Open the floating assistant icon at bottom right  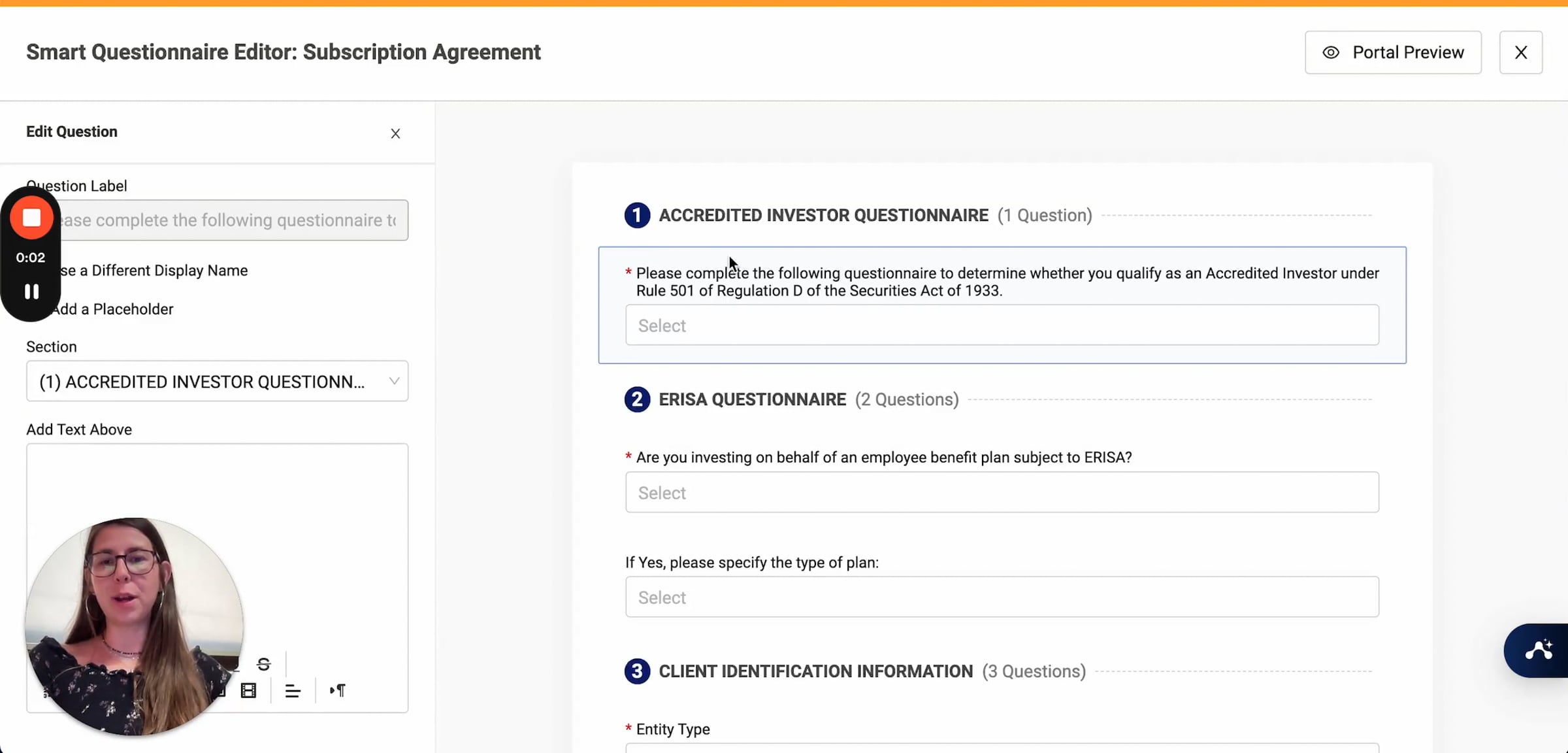[x=1540, y=650]
